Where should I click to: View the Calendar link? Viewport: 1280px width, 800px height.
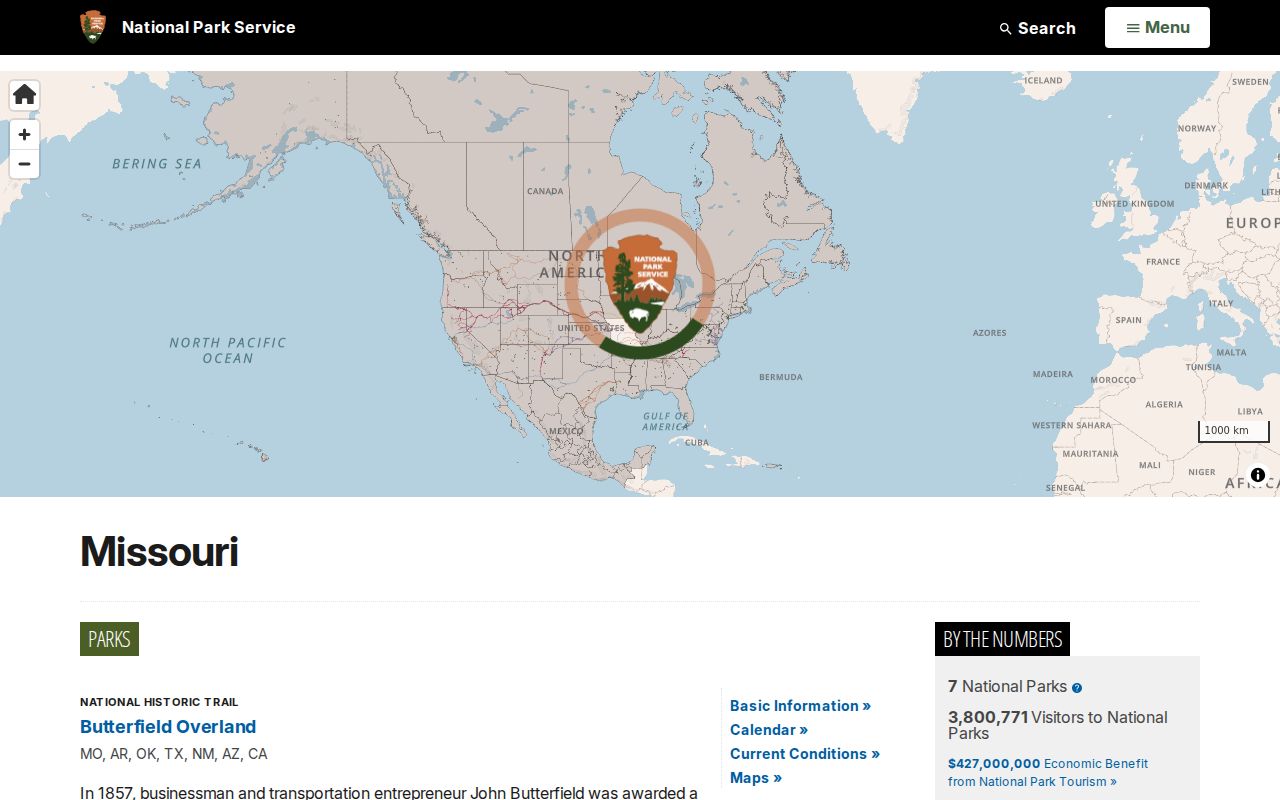pos(769,730)
